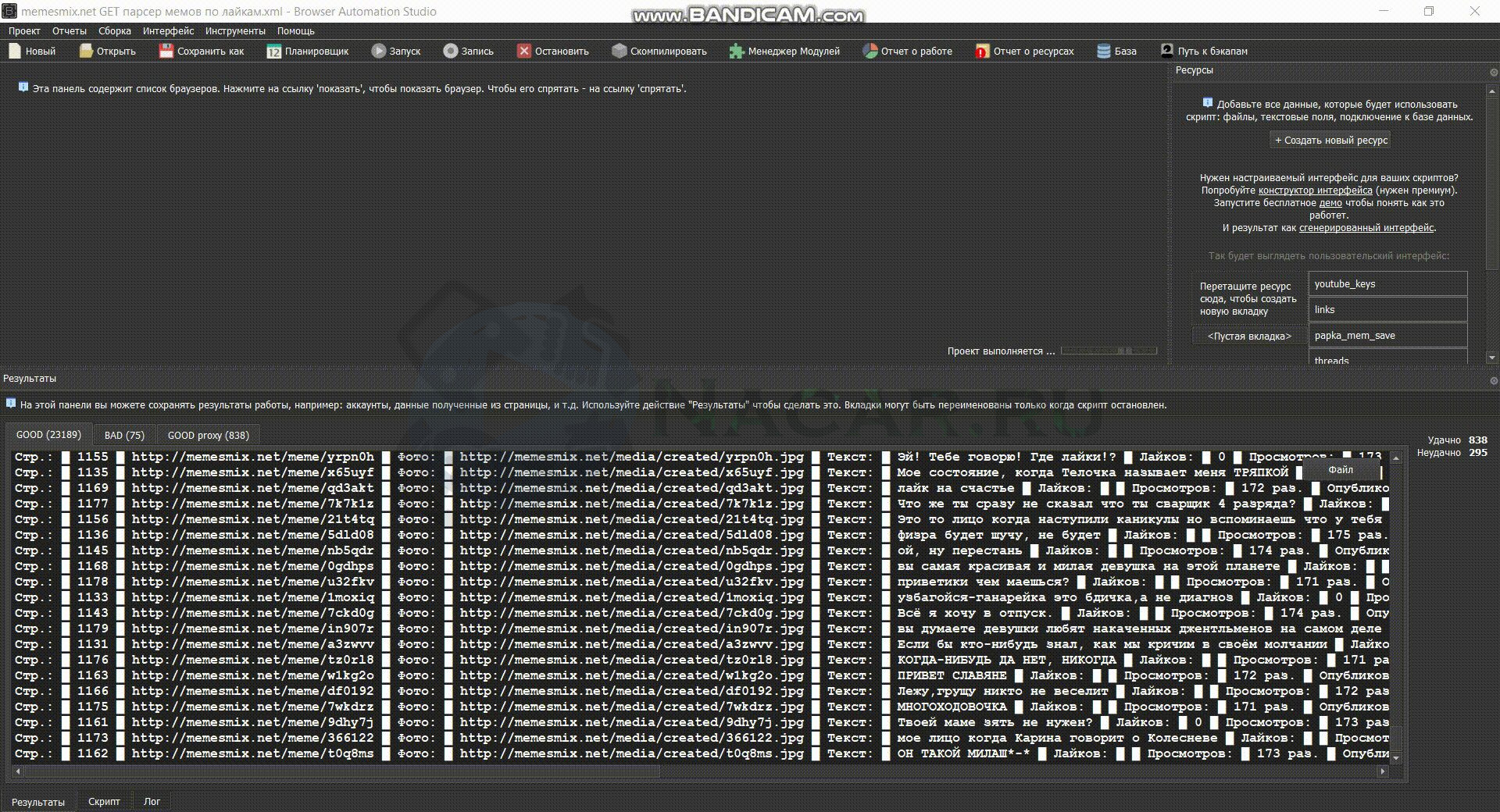This screenshot has height=812, width=1500.
Task: Open the Проект menu
Action: coord(24,31)
